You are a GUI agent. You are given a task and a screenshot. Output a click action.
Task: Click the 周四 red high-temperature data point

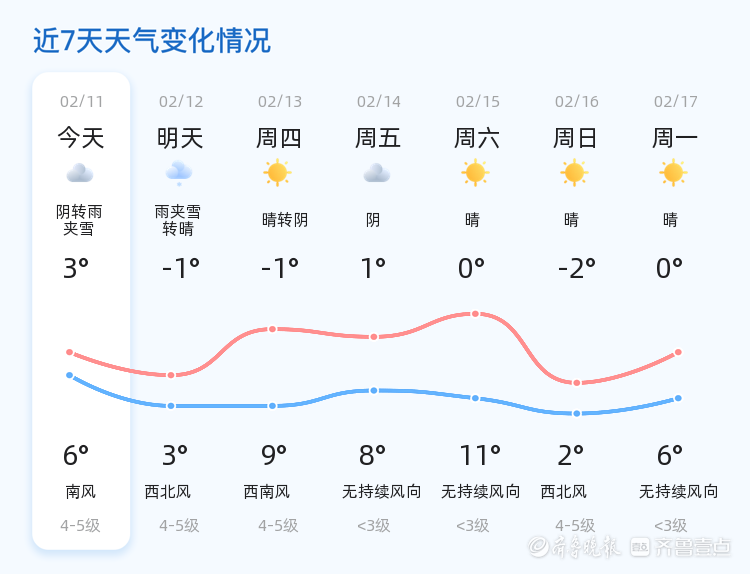(272, 329)
